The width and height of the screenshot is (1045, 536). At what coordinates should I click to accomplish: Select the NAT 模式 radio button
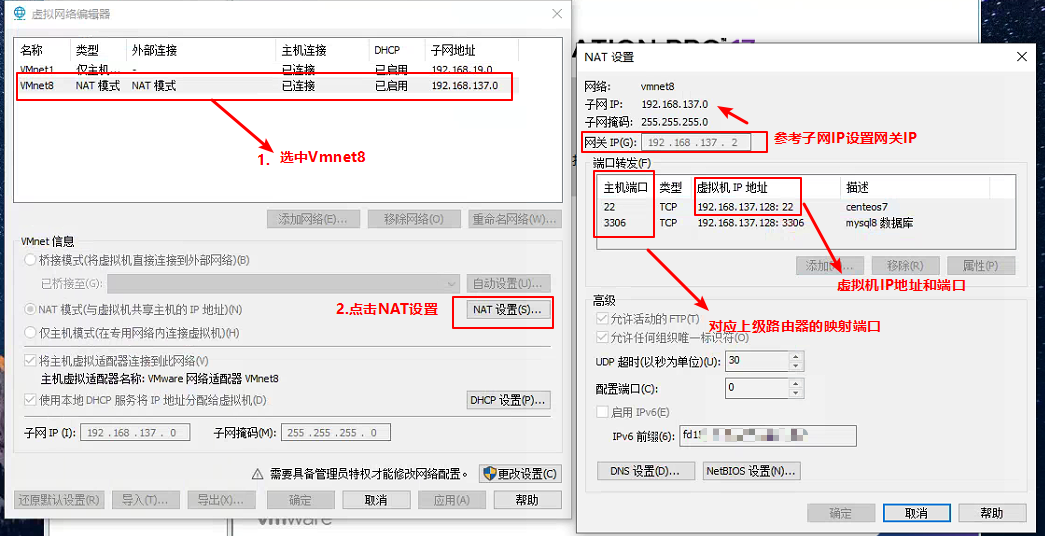point(30,310)
